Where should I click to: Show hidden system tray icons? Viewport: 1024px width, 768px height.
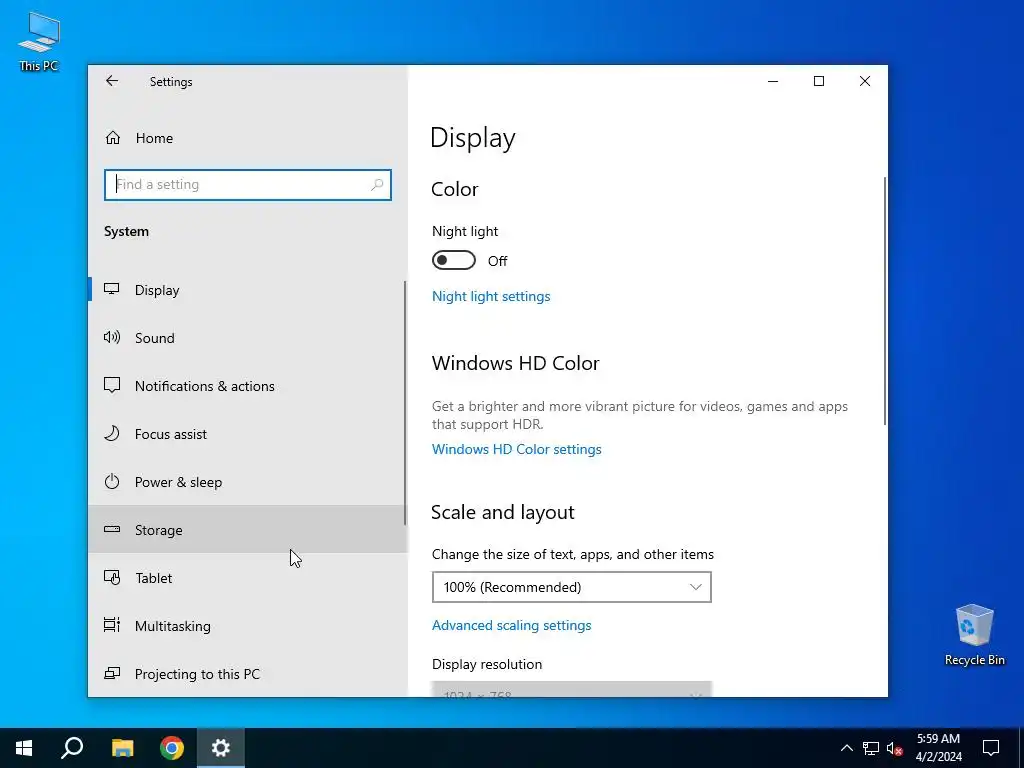[x=846, y=748]
